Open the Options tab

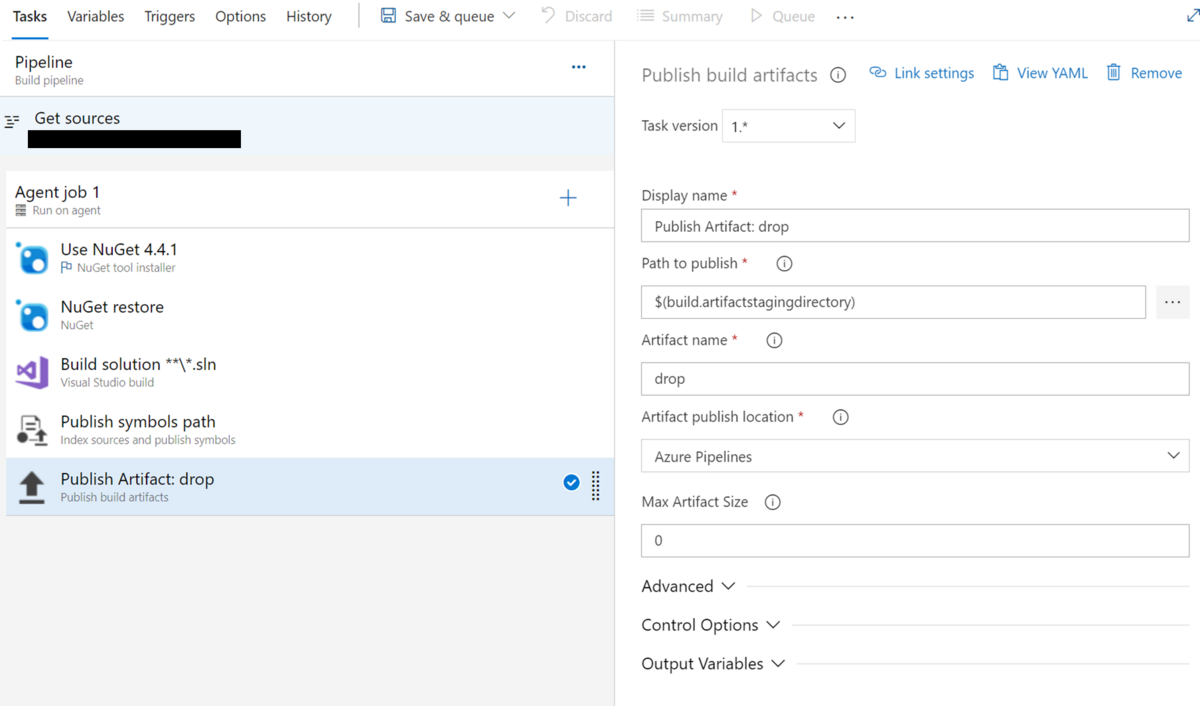tap(241, 16)
